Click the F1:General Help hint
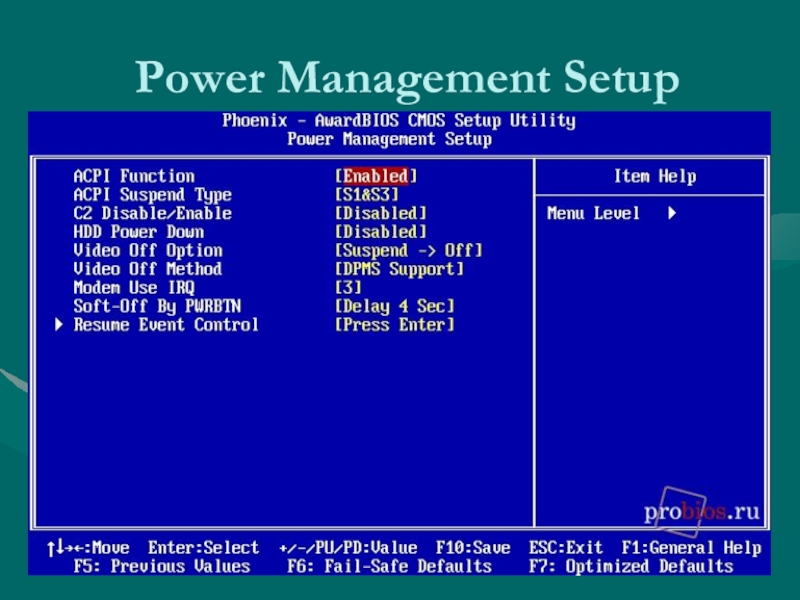The height and width of the screenshot is (600, 800). 691,548
